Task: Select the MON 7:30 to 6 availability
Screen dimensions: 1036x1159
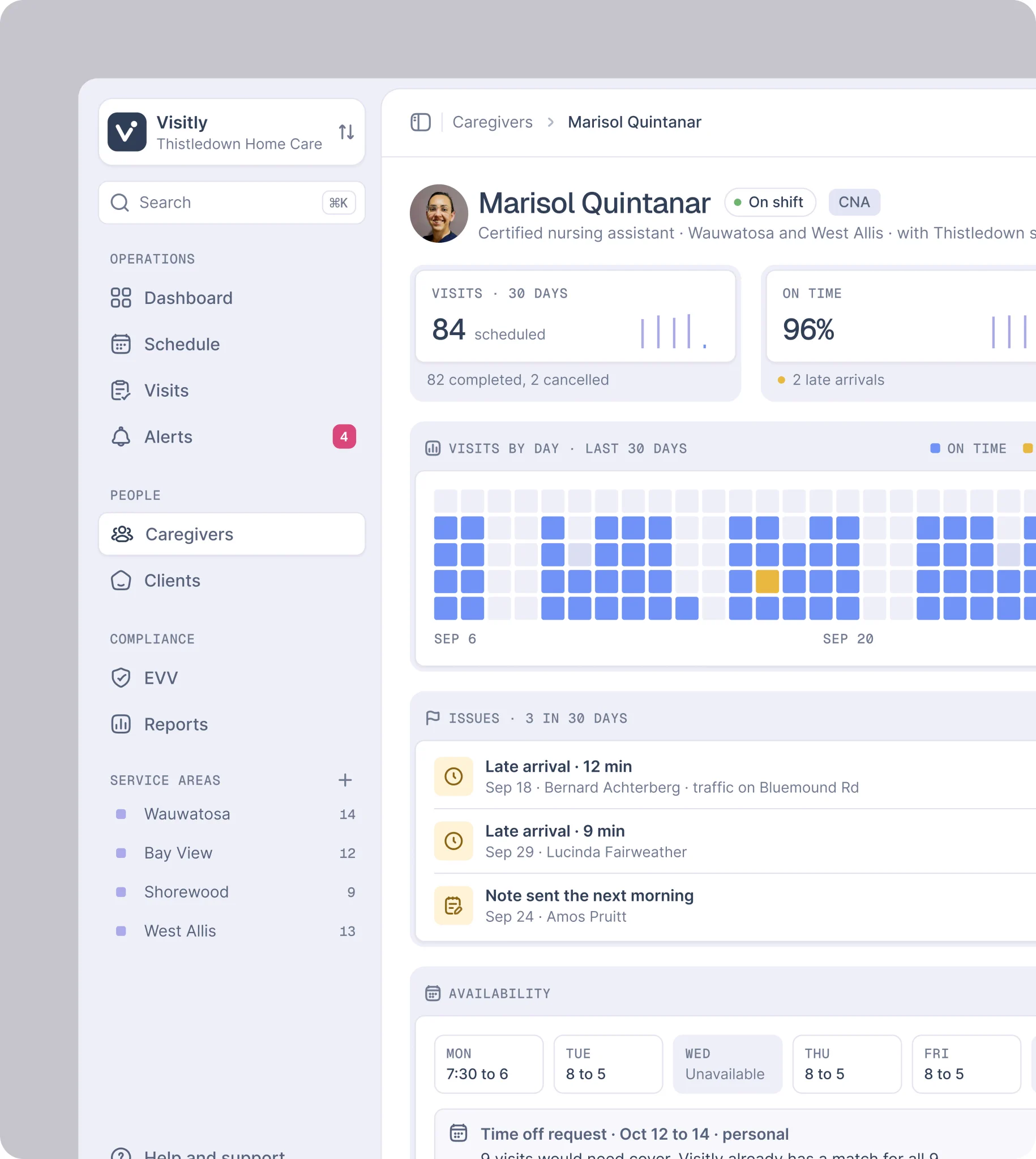Action: [x=489, y=1064]
